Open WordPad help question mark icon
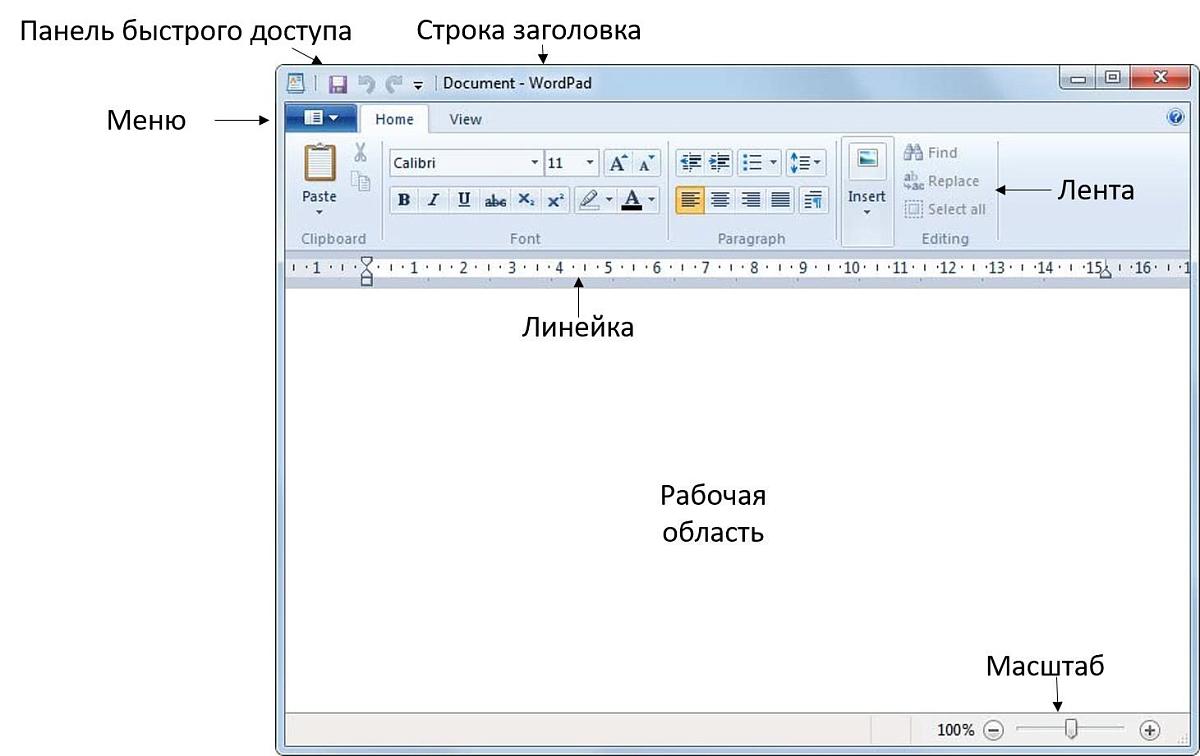Screen dimensions: 1200x756 click(x=1175, y=117)
